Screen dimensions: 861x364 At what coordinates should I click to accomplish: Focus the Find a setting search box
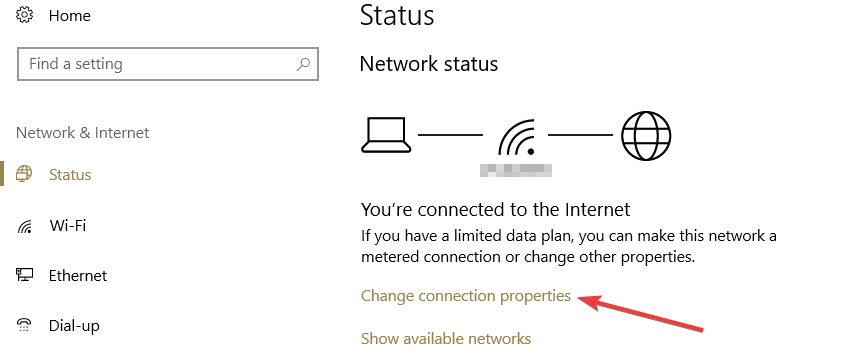pos(168,64)
